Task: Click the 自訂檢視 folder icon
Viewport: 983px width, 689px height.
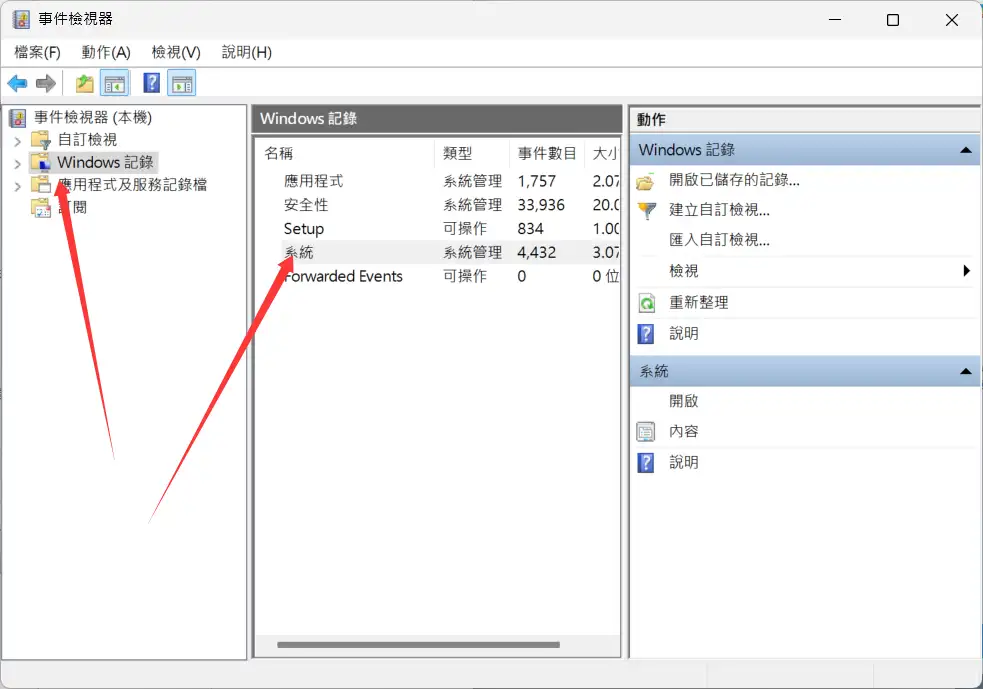Action: click(41, 140)
